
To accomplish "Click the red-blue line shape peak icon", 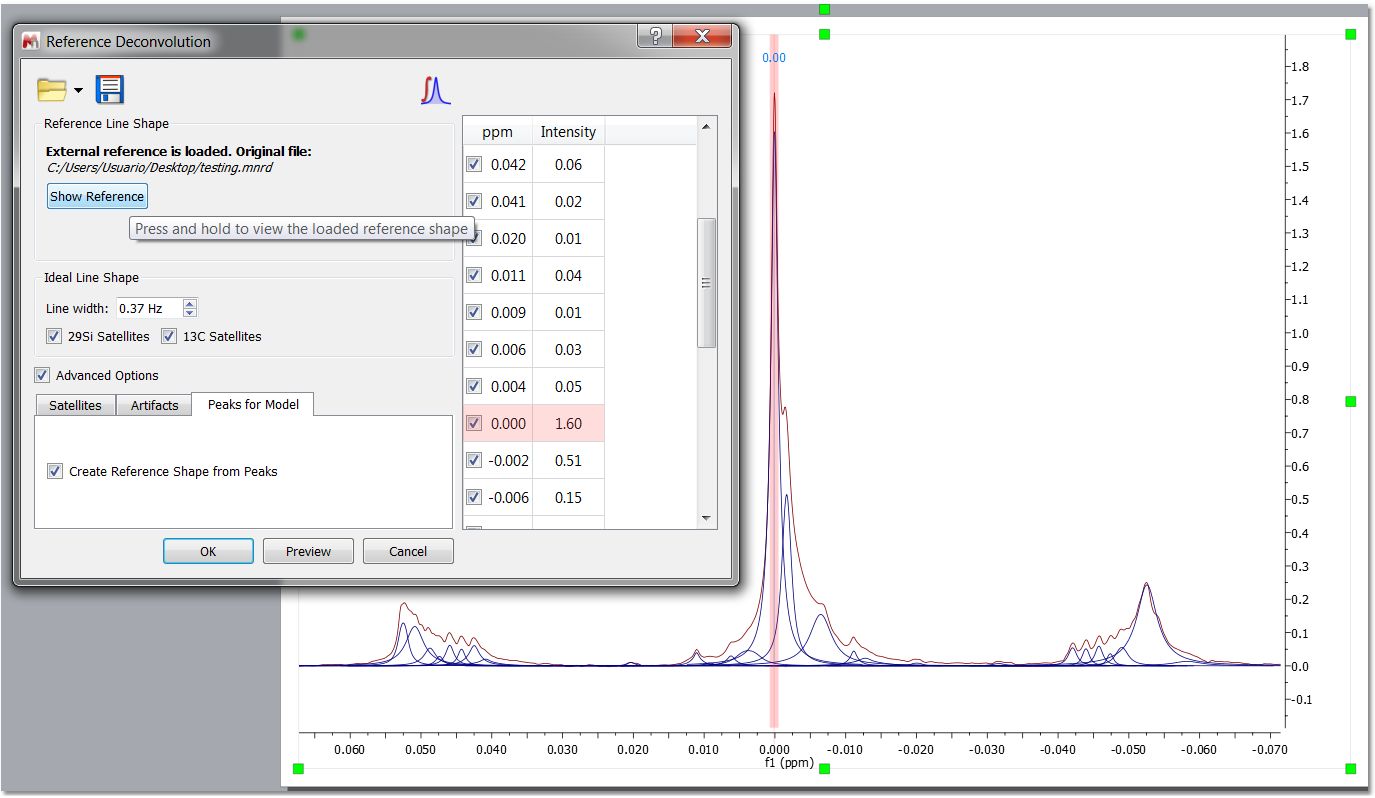I will click(x=435, y=91).
